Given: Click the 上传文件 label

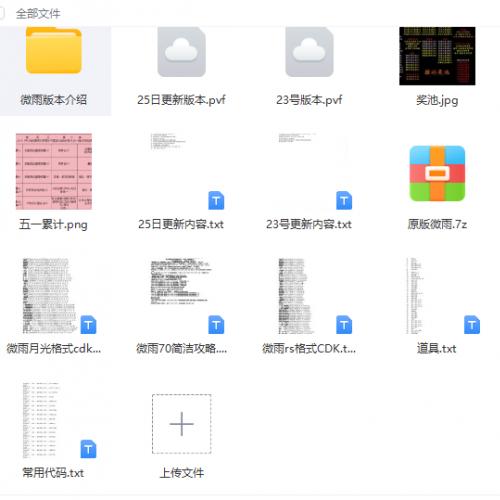Looking at the screenshot, I should point(182,473).
